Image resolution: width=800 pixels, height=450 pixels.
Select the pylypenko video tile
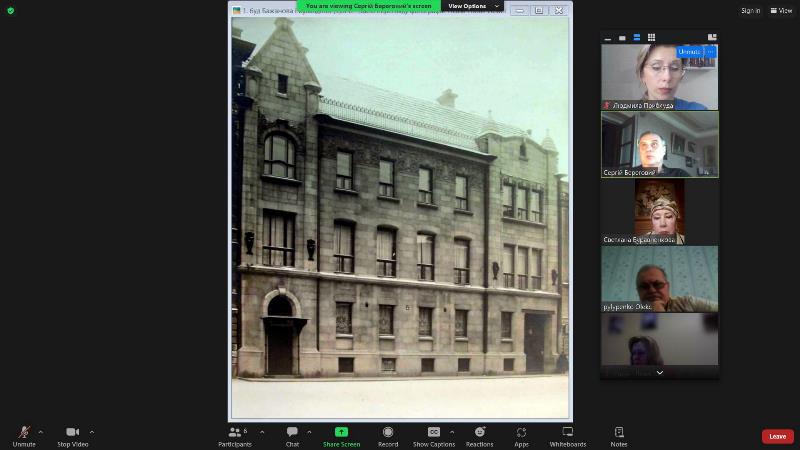click(660, 279)
